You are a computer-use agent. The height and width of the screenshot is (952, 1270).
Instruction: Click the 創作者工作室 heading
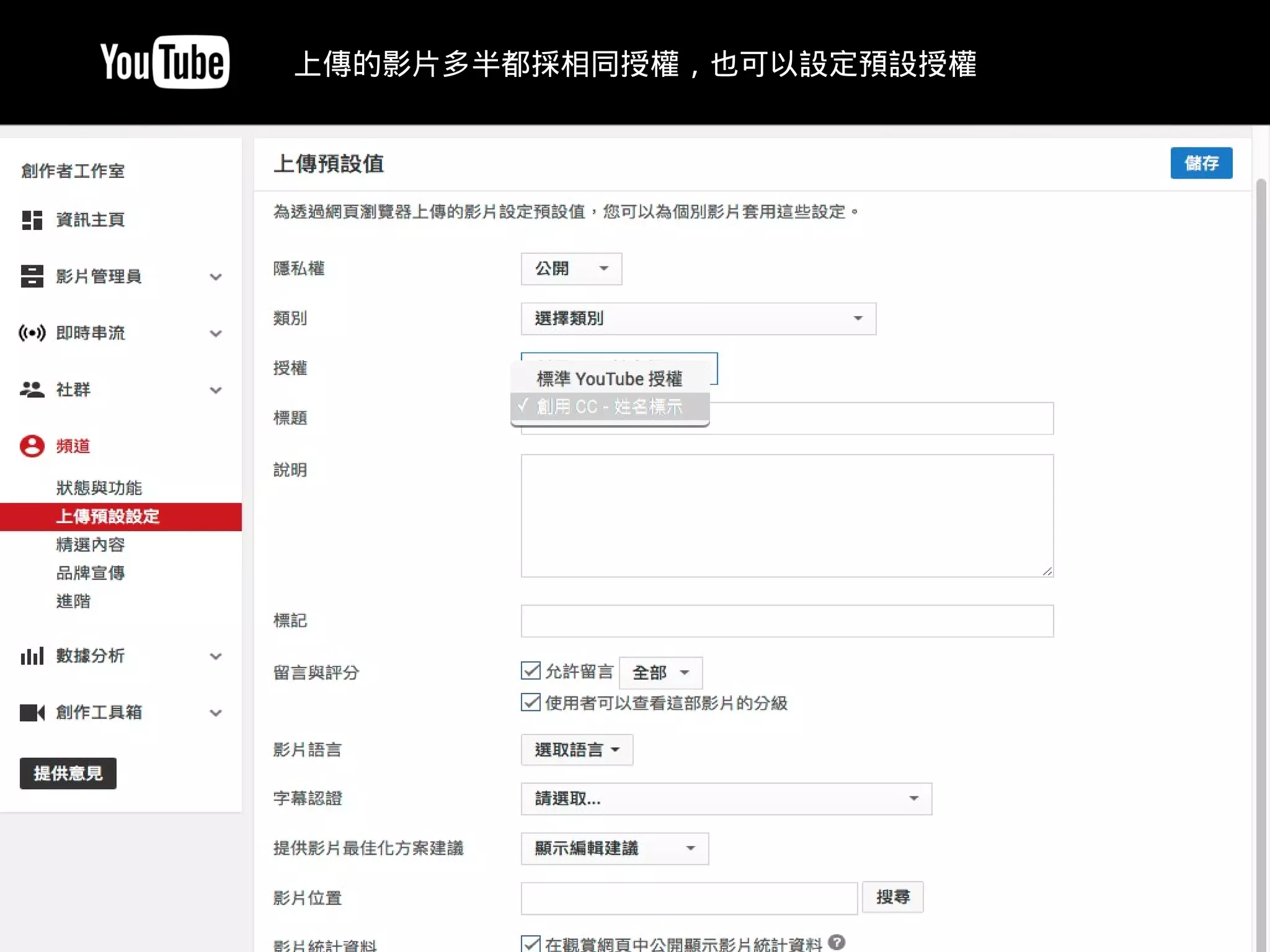pyautogui.click(x=73, y=171)
